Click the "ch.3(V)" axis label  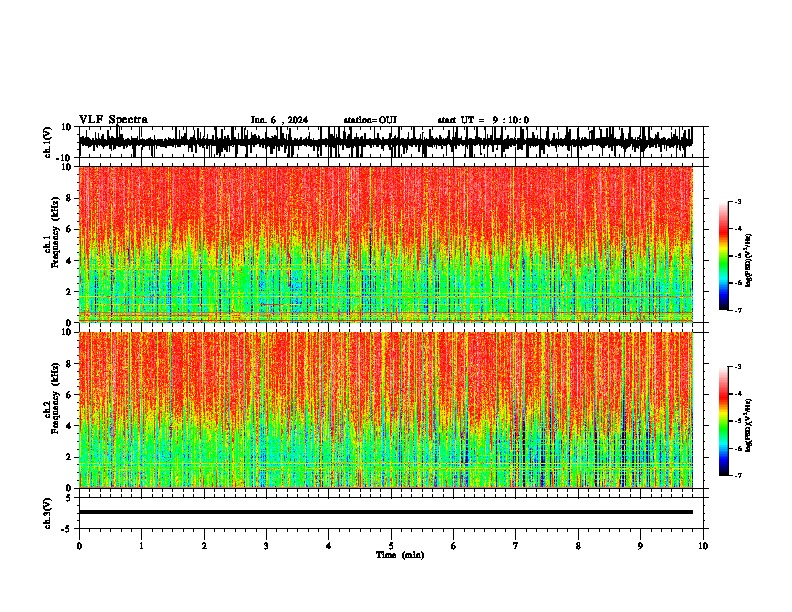[x=48, y=513]
